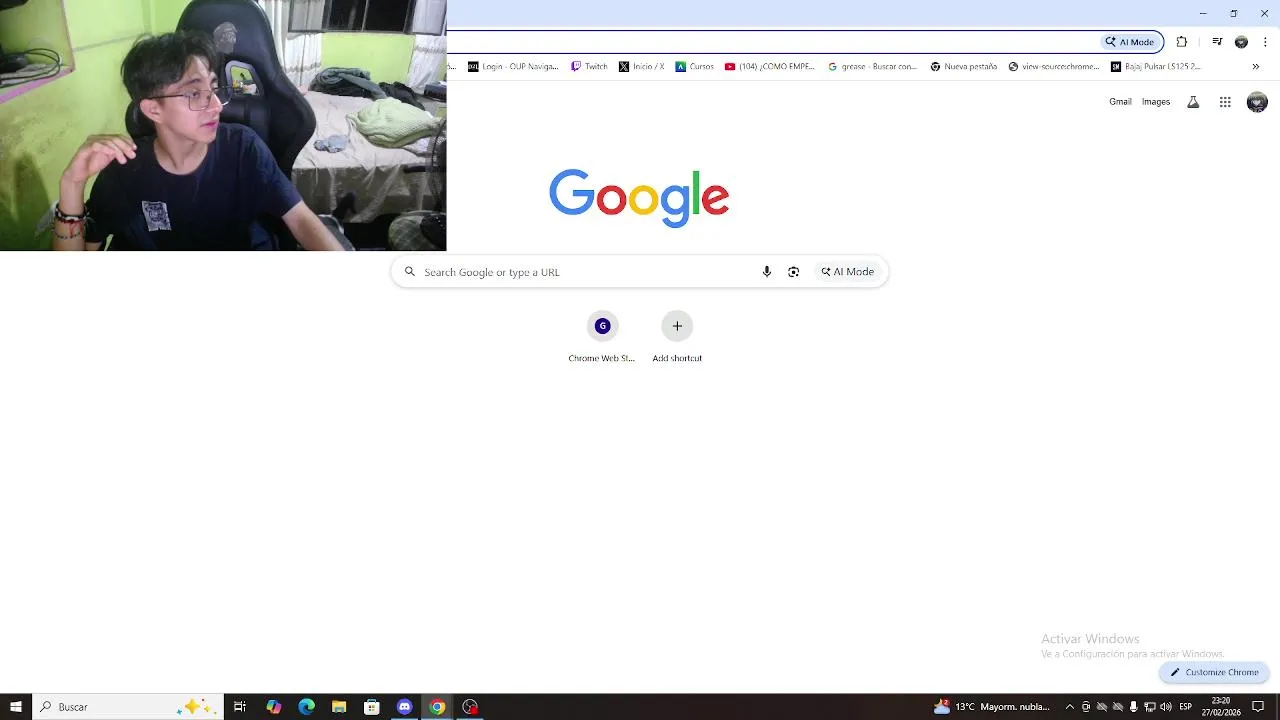Open the Copilot taskbar icon
The image size is (1280, 720).
pyautogui.click(x=273, y=707)
